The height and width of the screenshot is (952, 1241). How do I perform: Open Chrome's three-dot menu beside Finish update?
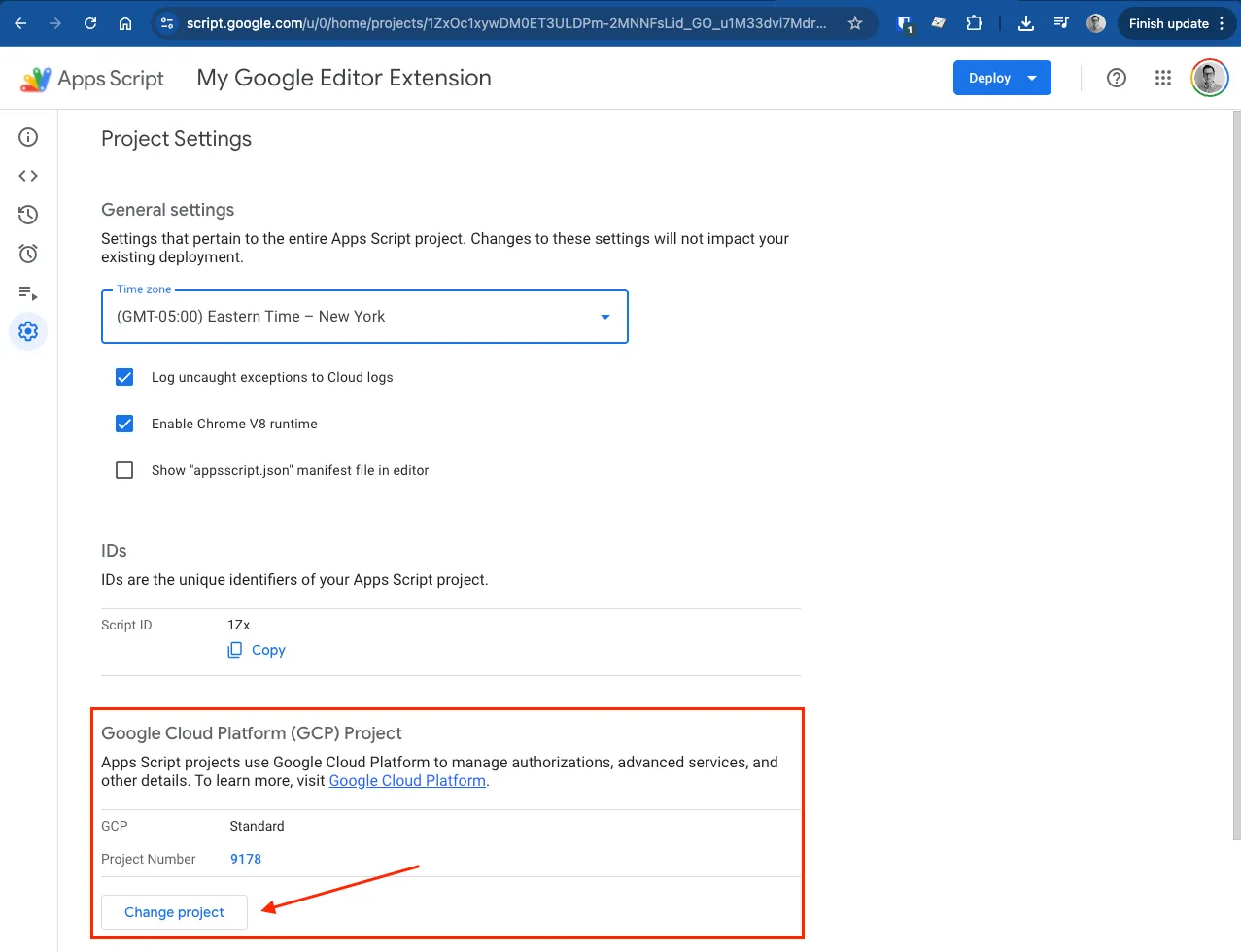[x=1222, y=23]
